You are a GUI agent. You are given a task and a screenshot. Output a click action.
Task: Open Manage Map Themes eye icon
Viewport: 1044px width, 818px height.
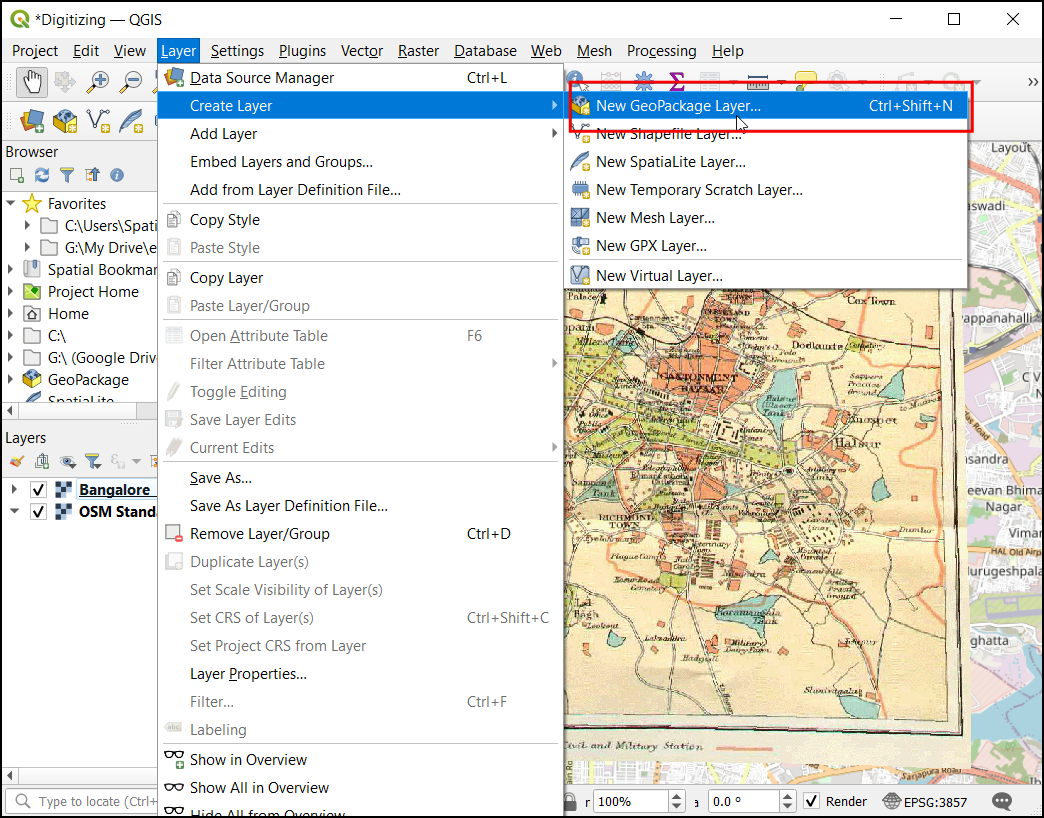[x=67, y=461]
